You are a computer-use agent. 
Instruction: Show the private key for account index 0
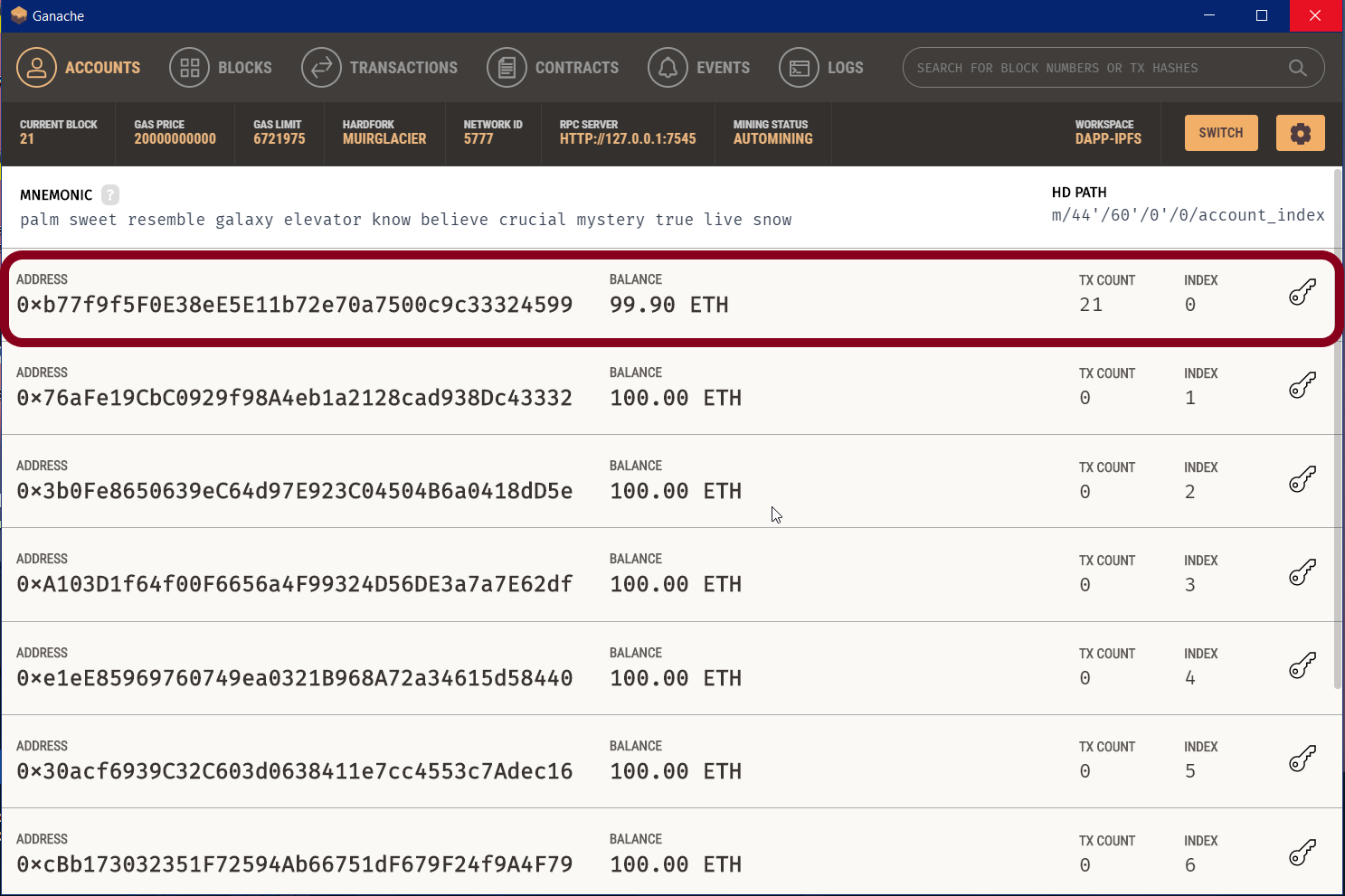(x=1302, y=291)
